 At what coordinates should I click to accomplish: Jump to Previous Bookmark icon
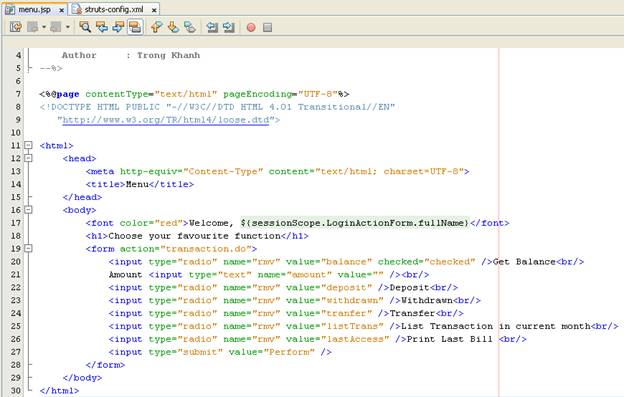[156, 27]
